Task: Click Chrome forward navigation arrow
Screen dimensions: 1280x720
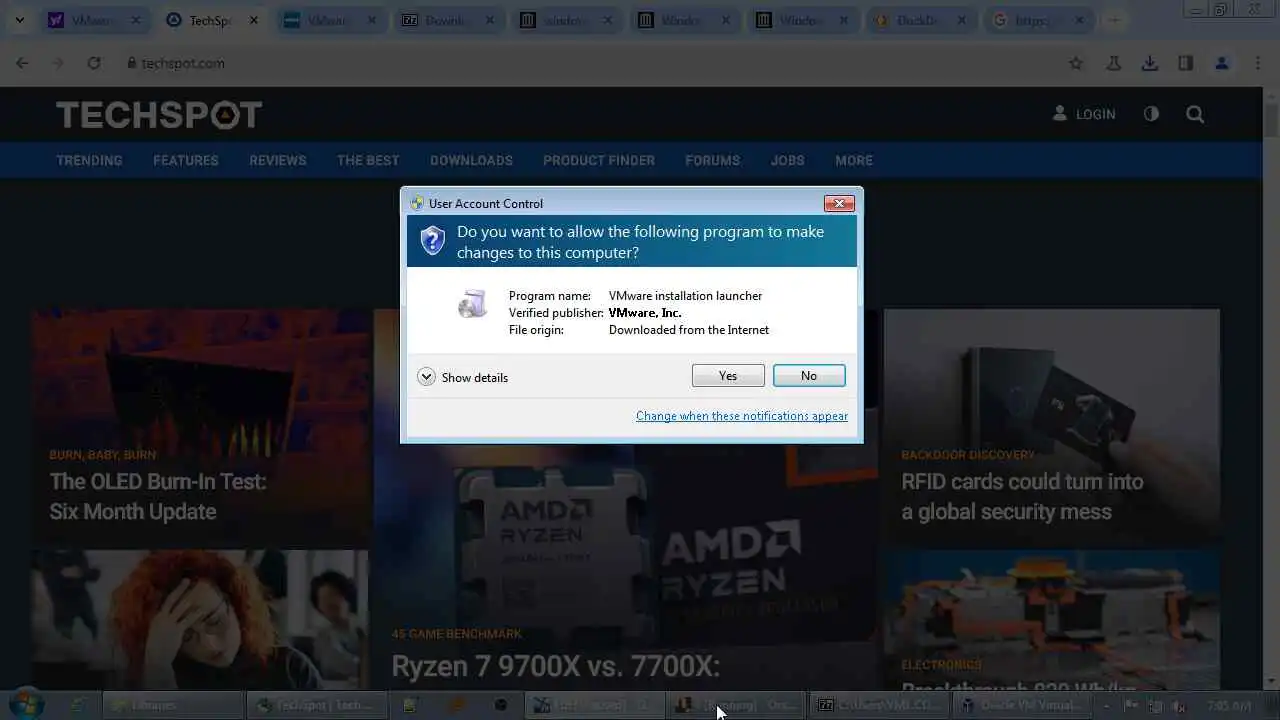Action: tap(58, 63)
